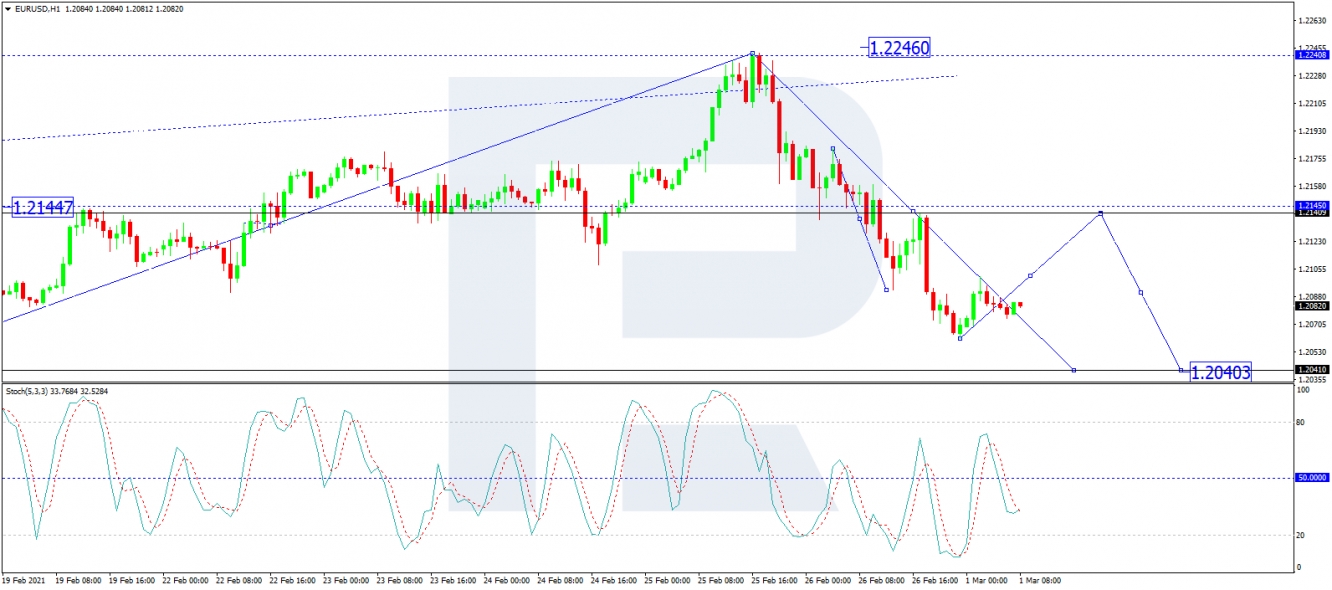Click the 24 Feb 00:00 time label
Screen dimensions: 1332x590
[505, 579]
